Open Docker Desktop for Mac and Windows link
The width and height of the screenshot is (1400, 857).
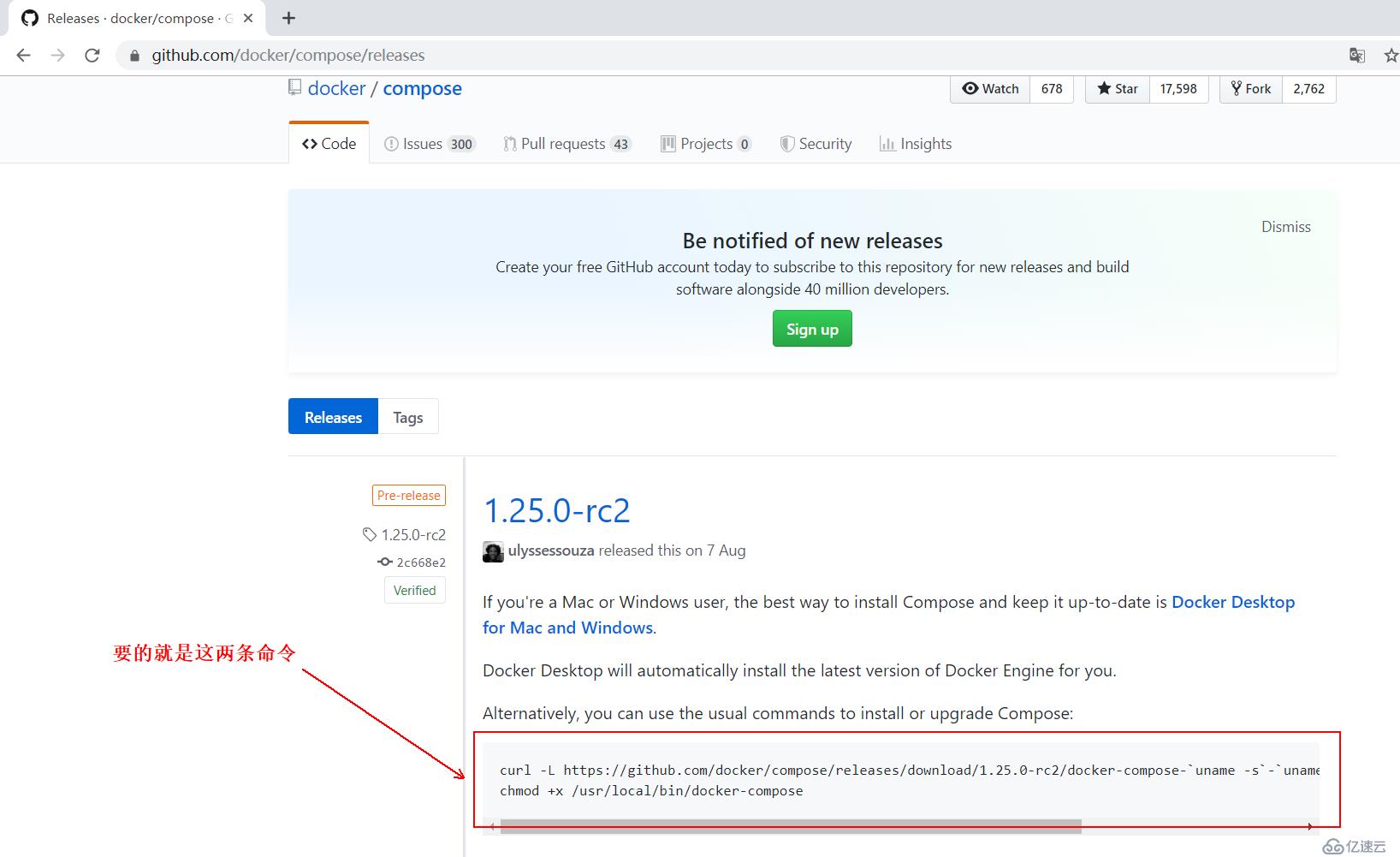pos(888,615)
